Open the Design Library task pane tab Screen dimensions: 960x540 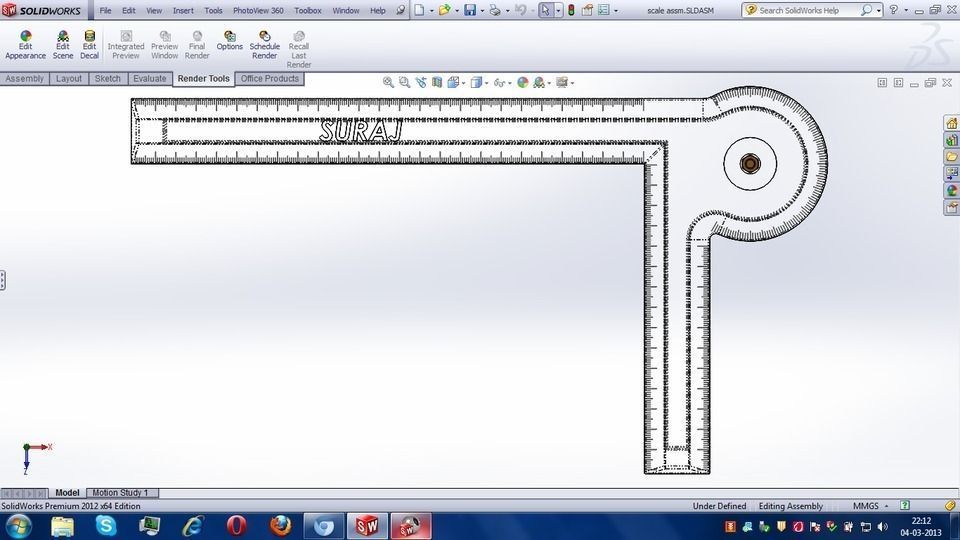(951, 140)
